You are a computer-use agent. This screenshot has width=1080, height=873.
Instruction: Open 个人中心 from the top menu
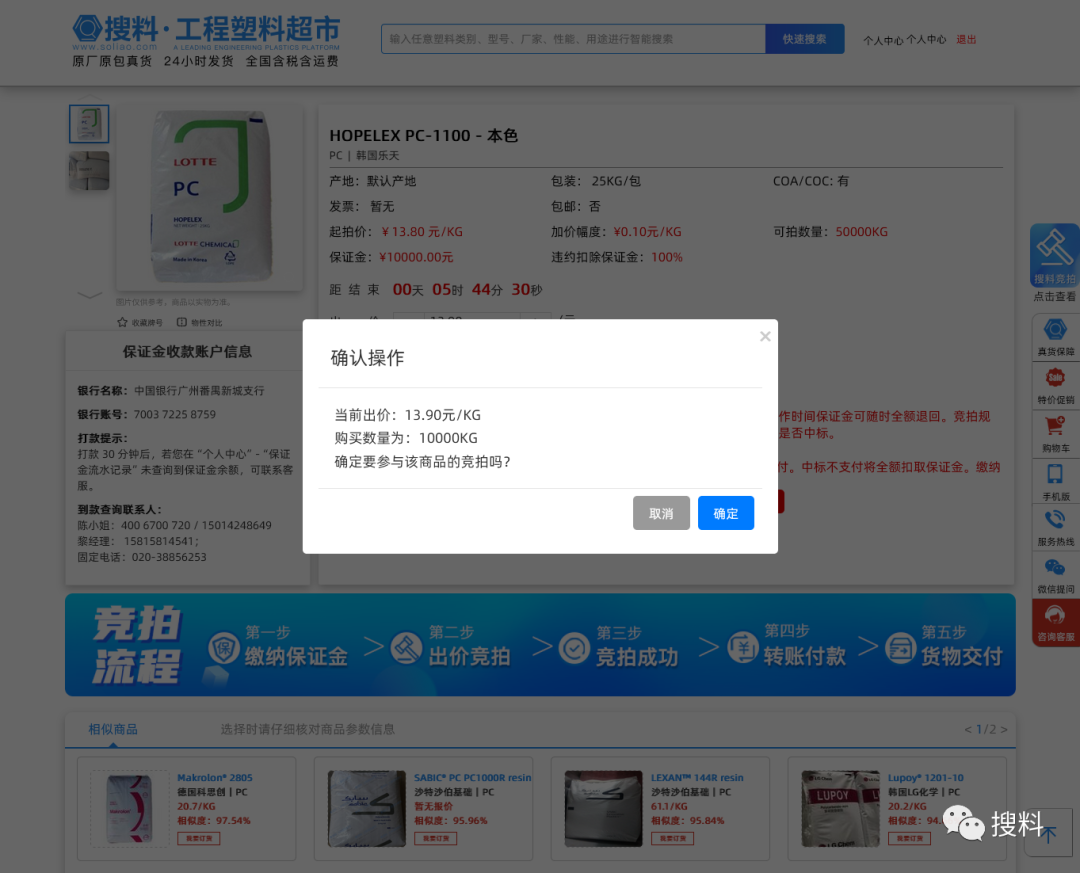point(883,40)
